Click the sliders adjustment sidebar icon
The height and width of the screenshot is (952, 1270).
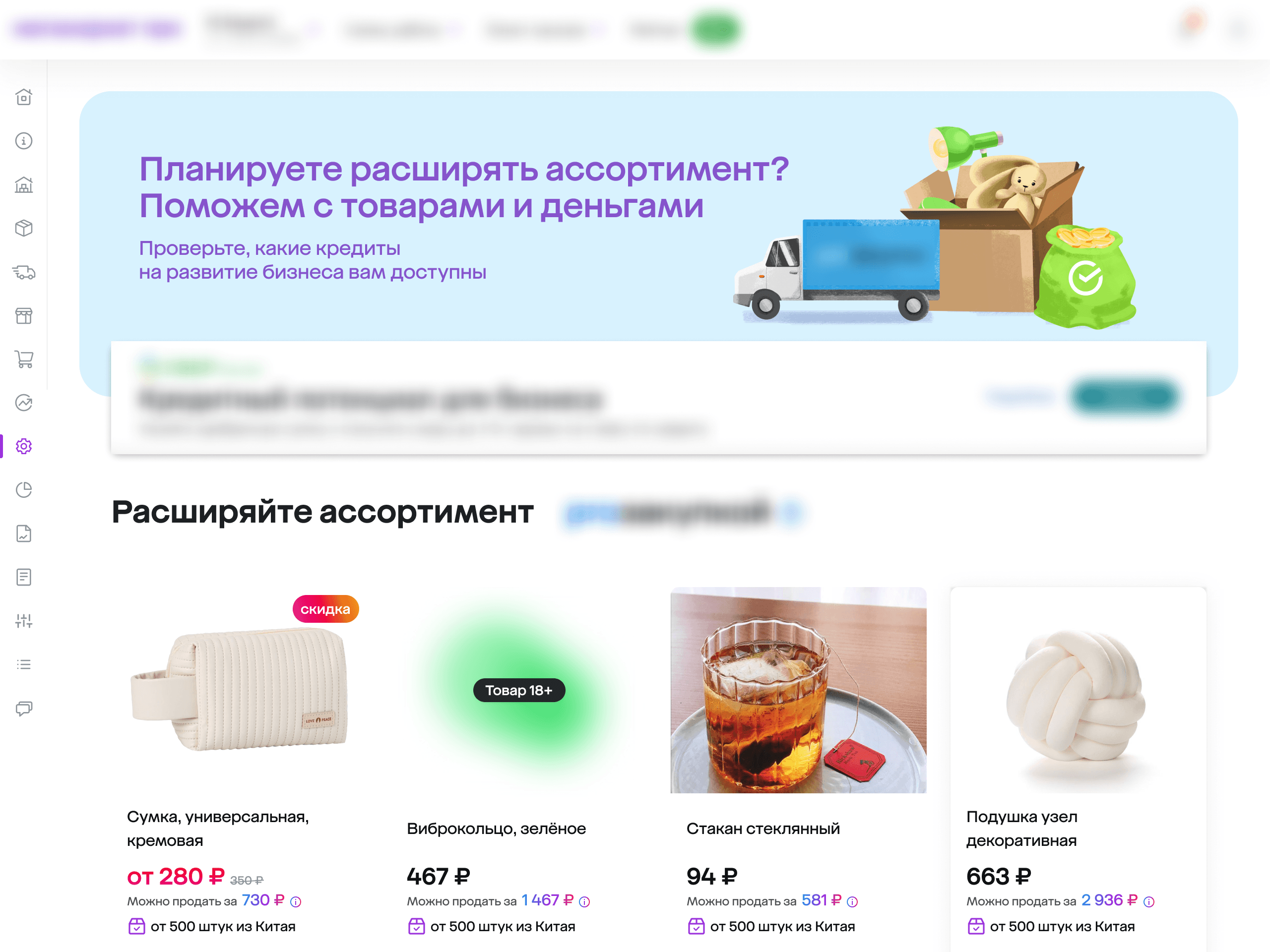point(23,621)
